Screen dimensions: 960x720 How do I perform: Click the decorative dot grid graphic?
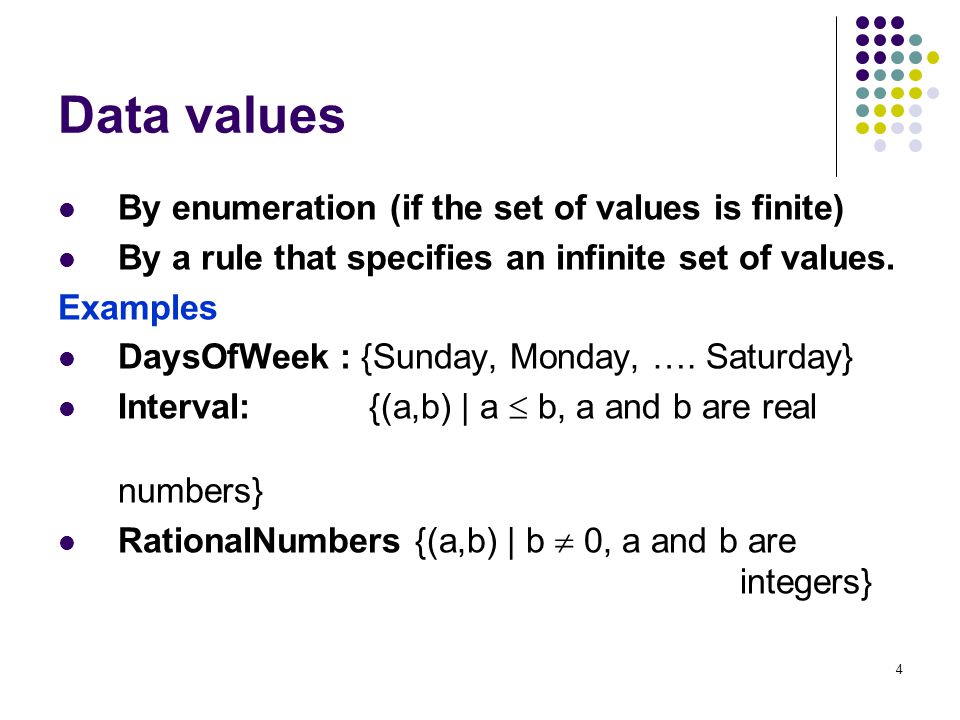(897, 84)
